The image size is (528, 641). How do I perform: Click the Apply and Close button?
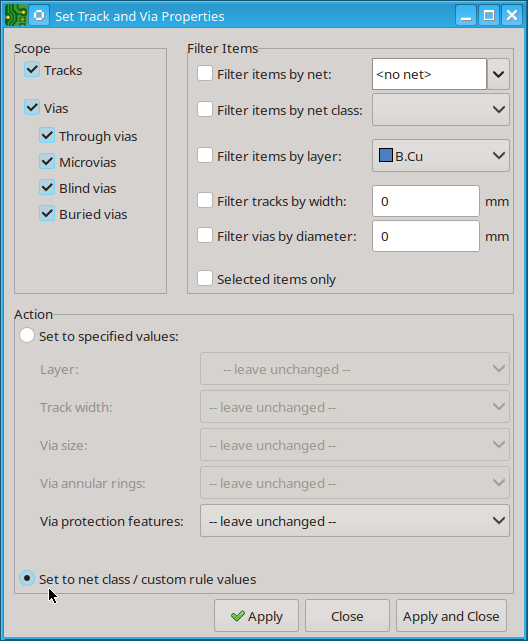coord(451,616)
